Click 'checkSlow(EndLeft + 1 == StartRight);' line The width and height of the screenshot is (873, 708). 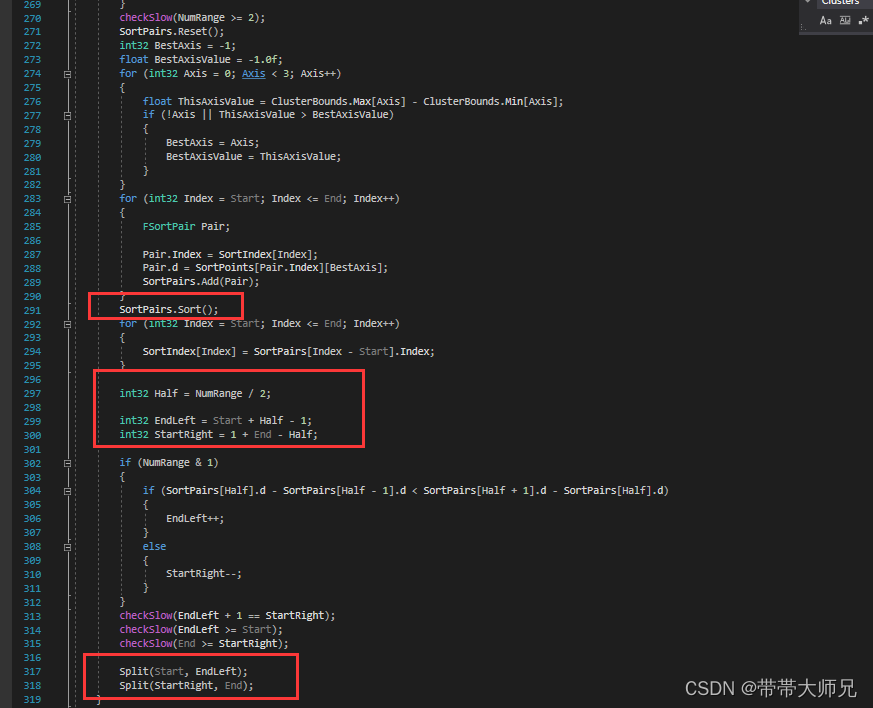point(227,616)
